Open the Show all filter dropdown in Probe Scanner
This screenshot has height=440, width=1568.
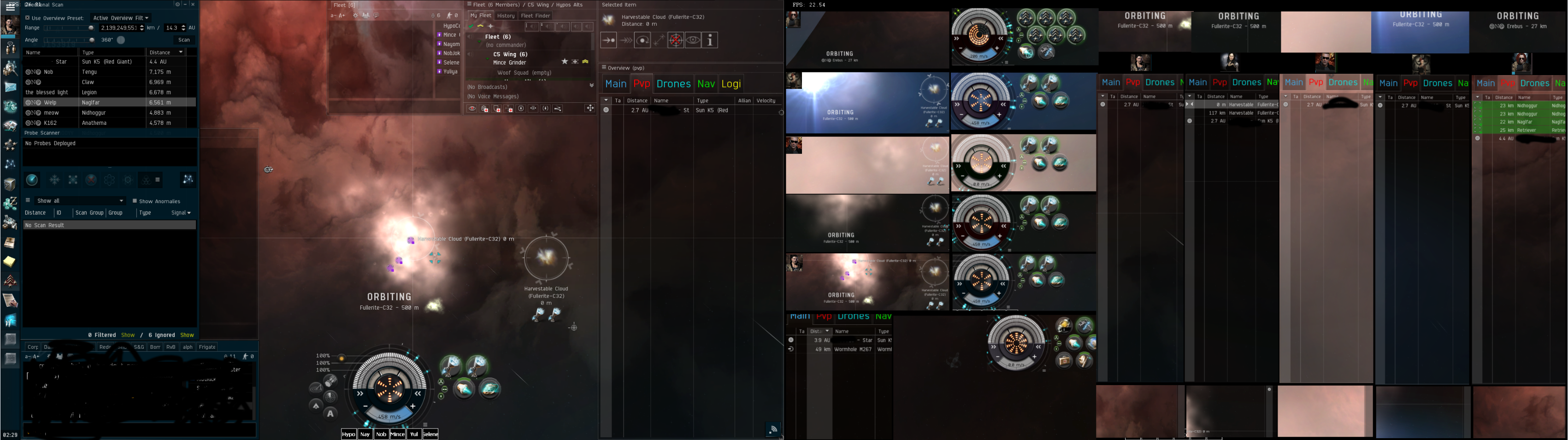[x=80, y=201]
